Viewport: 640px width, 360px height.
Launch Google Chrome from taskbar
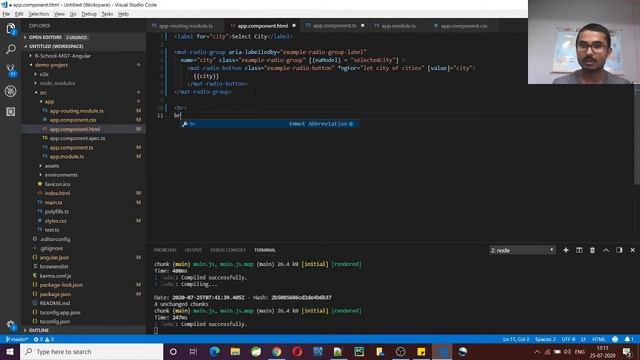coord(277,351)
